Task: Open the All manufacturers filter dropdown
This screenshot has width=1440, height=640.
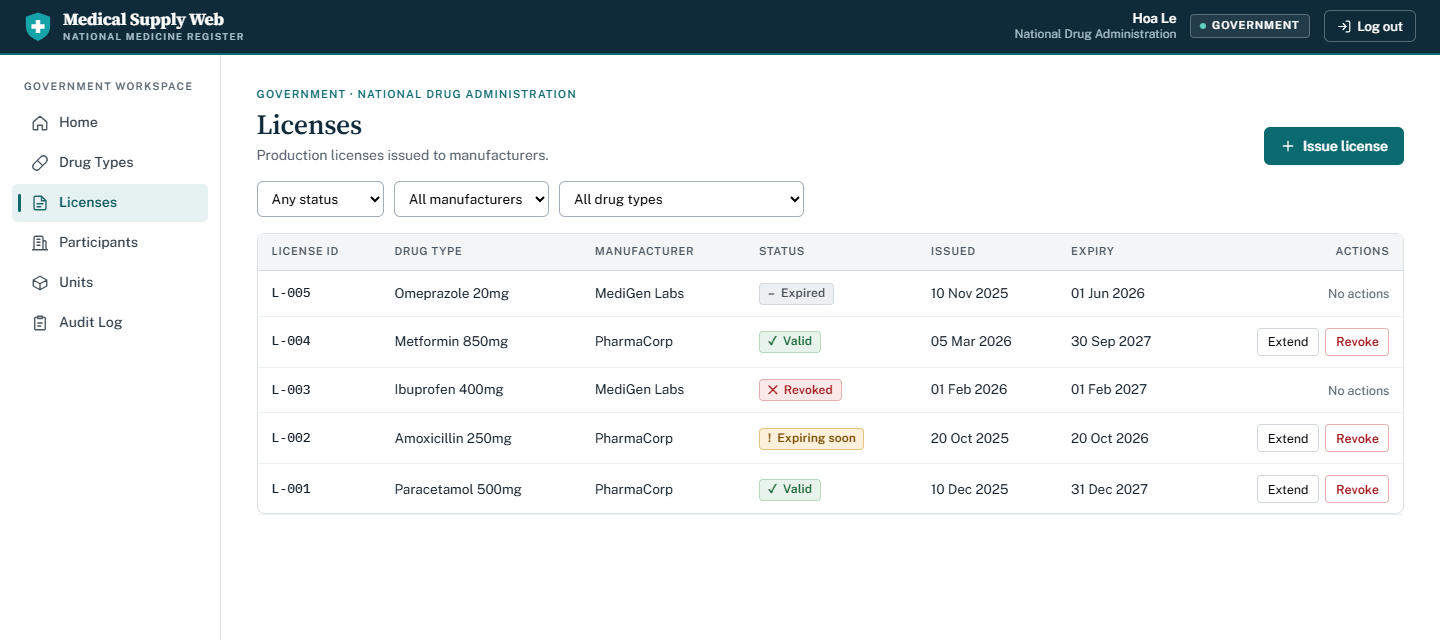Action: point(471,199)
